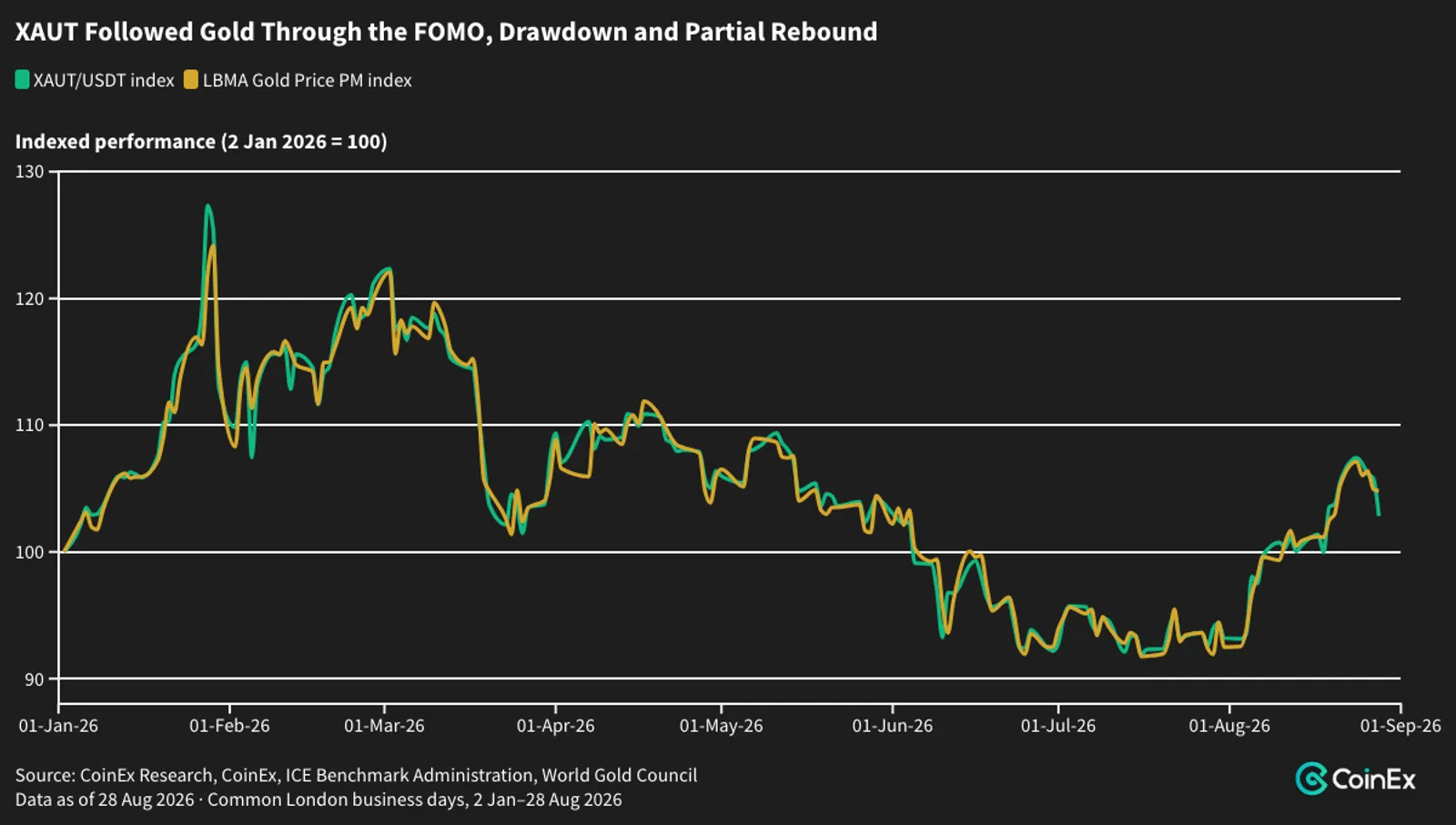Image resolution: width=1456 pixels, height=825 pixels.
Task: Select the LBMA Gold Price PM index label
Action: pyautogui.click(x=308, y=80)
